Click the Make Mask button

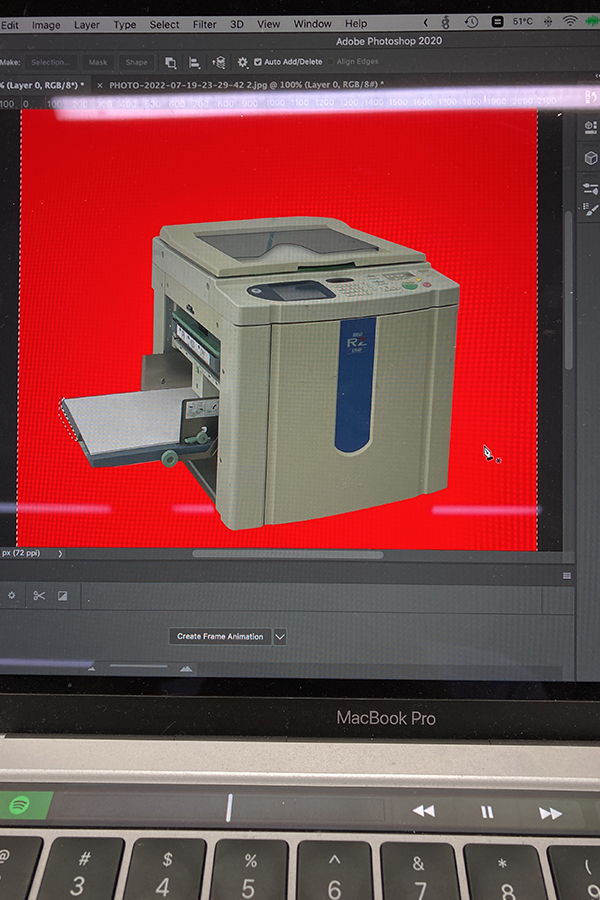pos(98,62)
